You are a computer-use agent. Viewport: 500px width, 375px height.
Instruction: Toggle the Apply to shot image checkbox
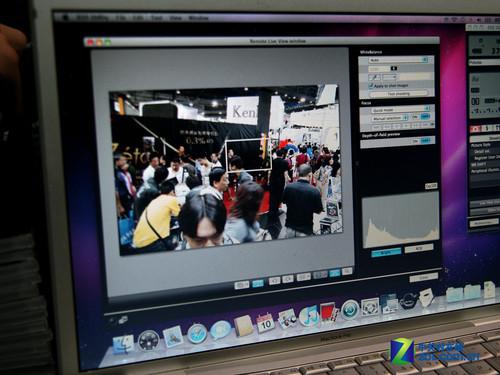tap(371, 86)
